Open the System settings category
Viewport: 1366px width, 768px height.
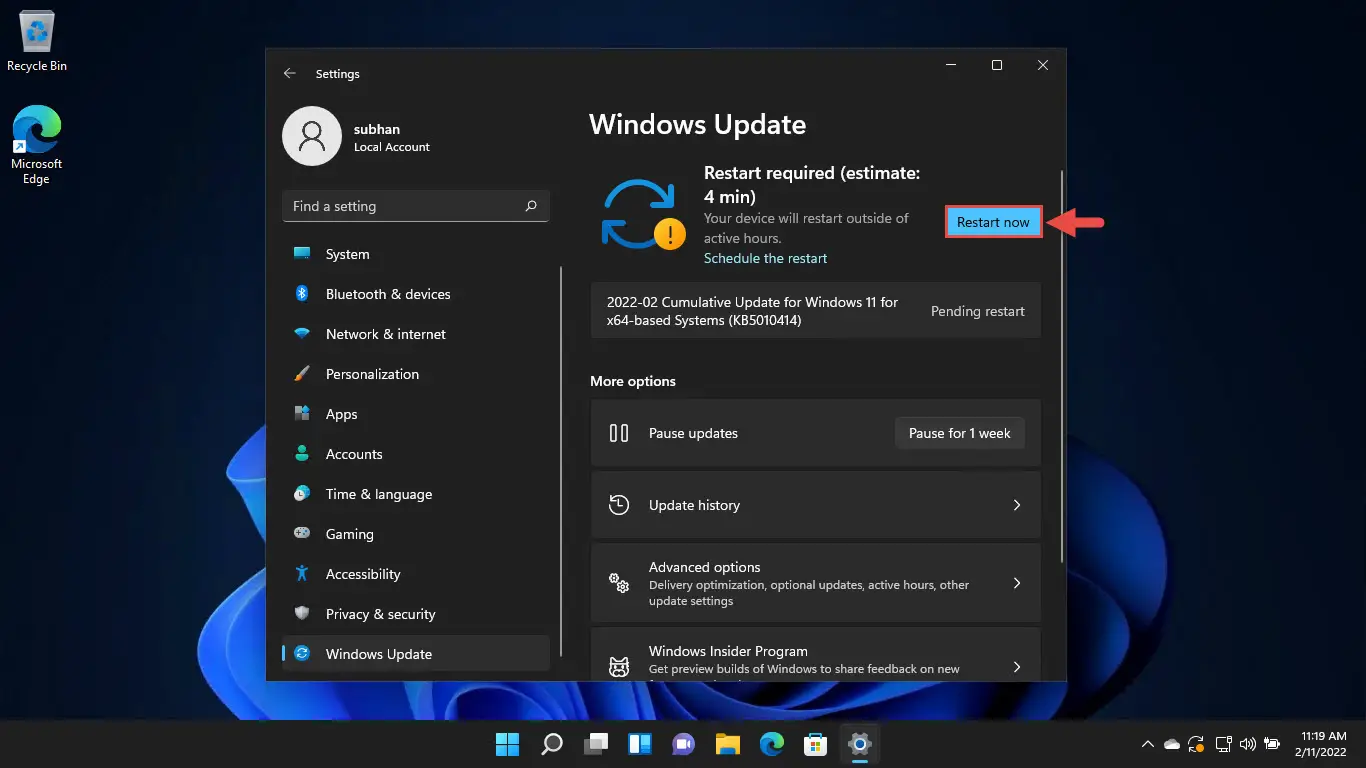click(x=416, y=254)
